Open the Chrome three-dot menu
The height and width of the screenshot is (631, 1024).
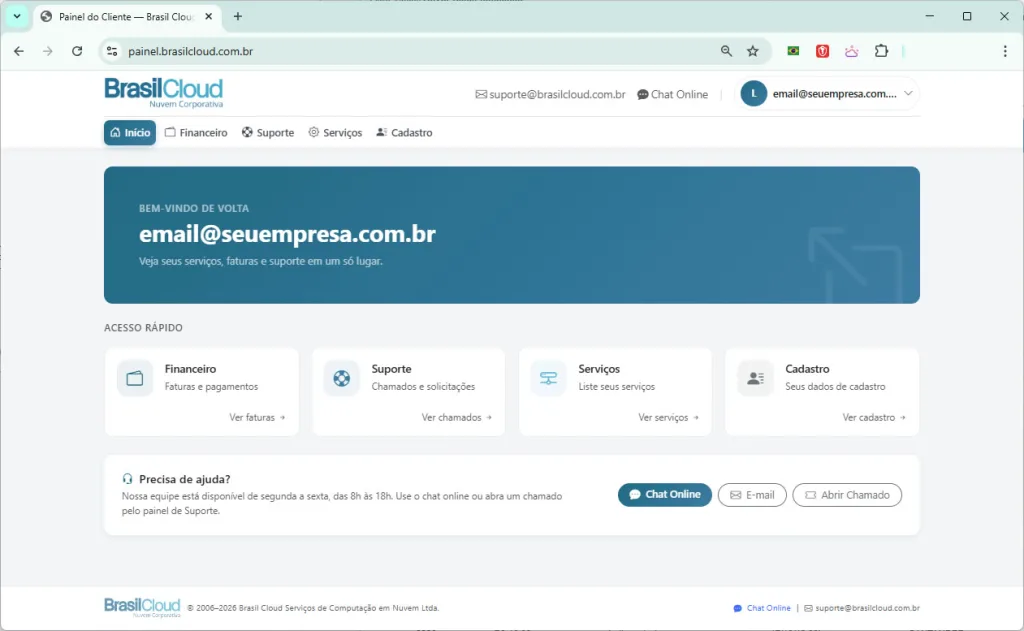(1004, 50)
